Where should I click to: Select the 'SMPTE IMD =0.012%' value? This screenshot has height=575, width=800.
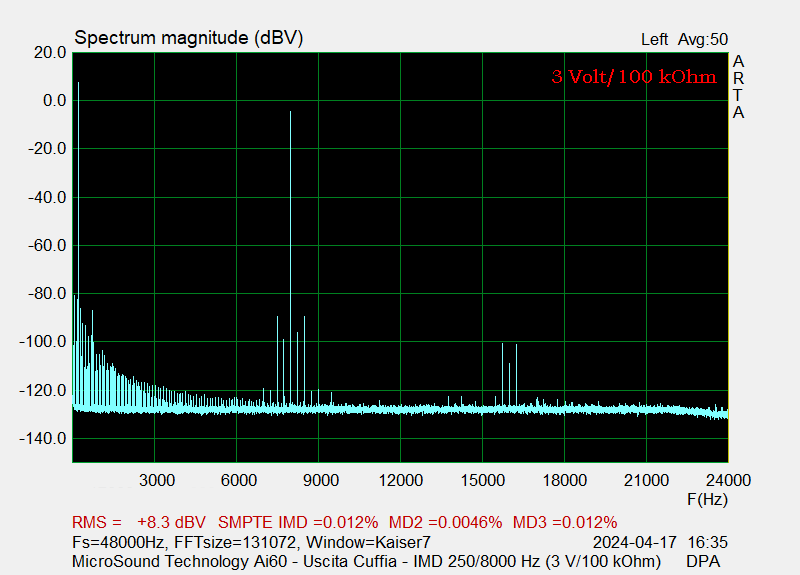(298, 522)
